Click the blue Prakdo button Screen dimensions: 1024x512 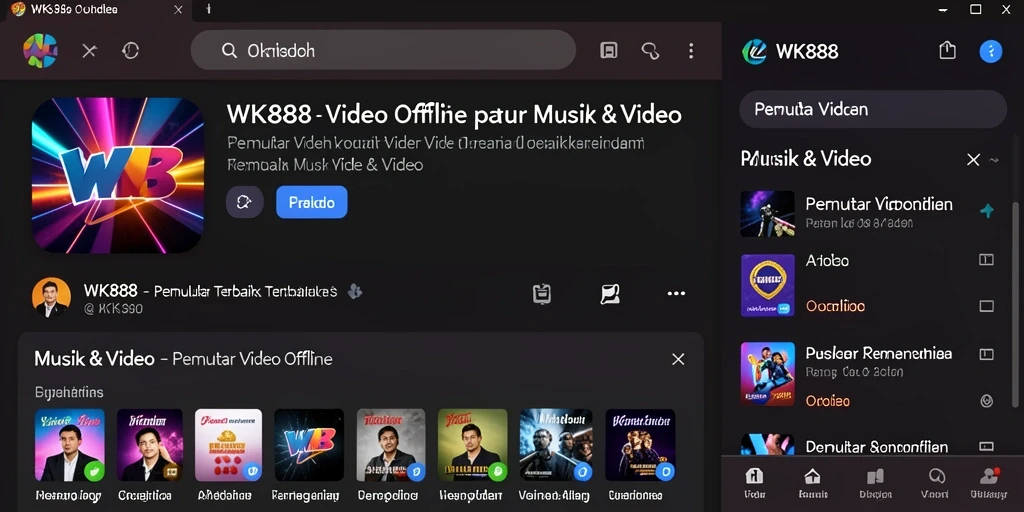(x=312, y=202)
